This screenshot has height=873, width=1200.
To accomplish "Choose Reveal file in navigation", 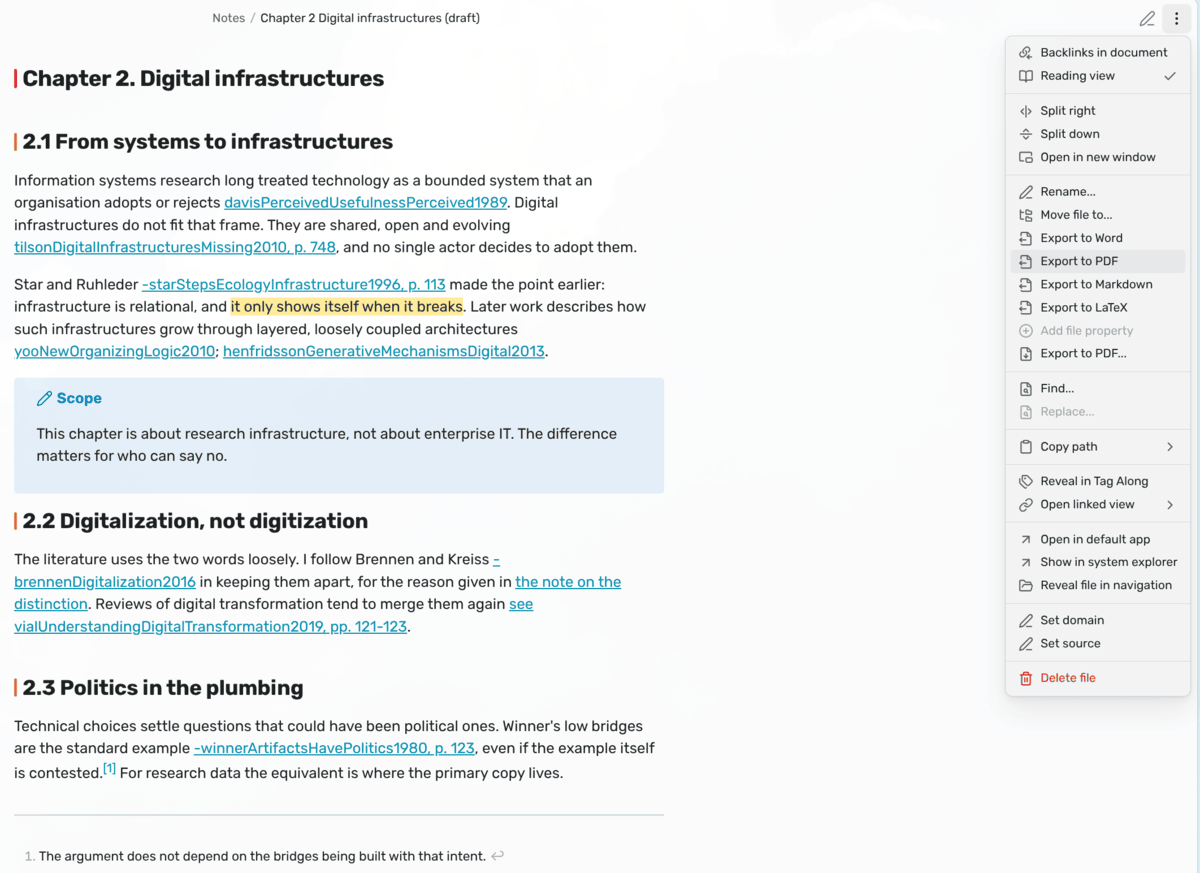I will [x=1098, y=585].
